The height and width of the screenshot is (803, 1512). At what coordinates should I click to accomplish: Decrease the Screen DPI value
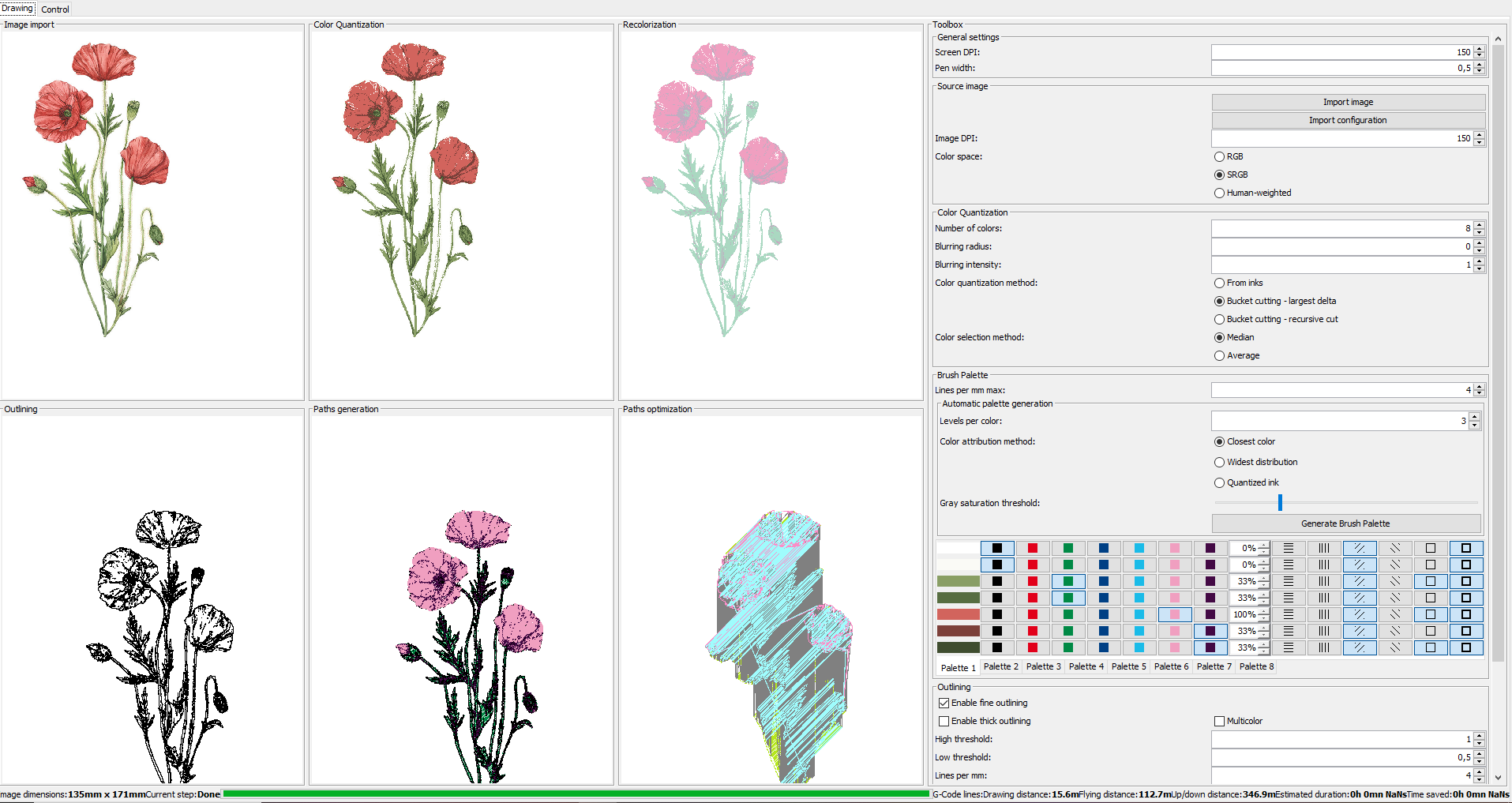coord(1479,55)
